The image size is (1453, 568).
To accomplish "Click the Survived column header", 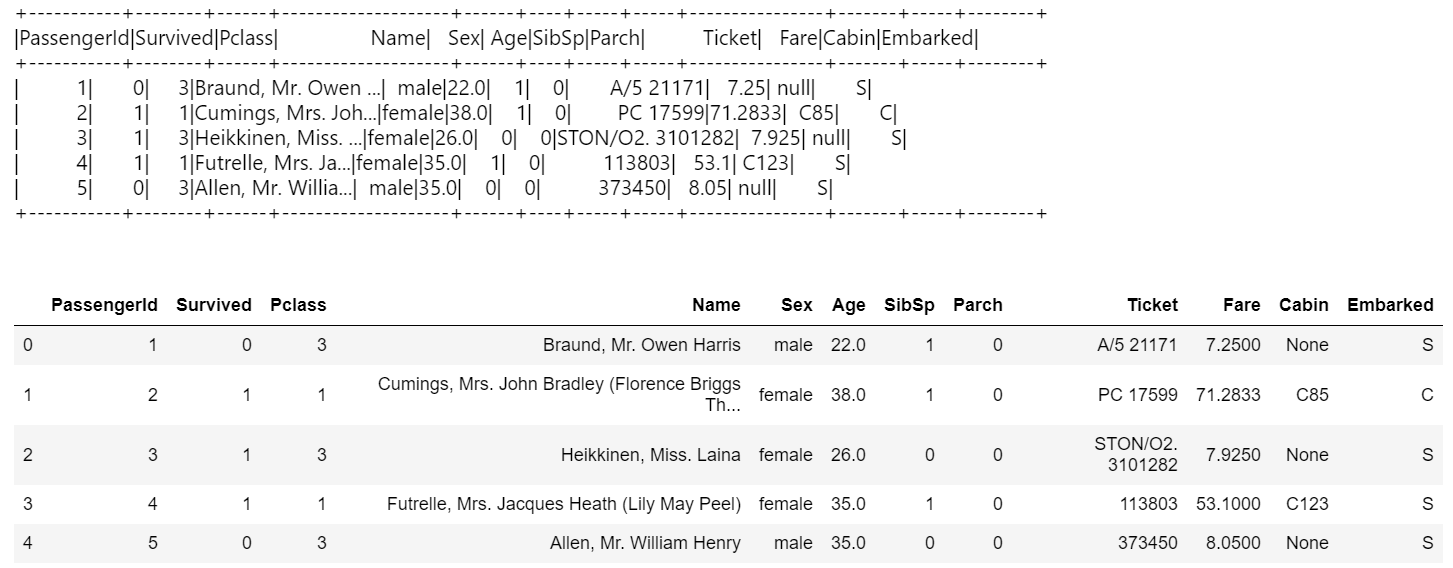I will point(214,305).
